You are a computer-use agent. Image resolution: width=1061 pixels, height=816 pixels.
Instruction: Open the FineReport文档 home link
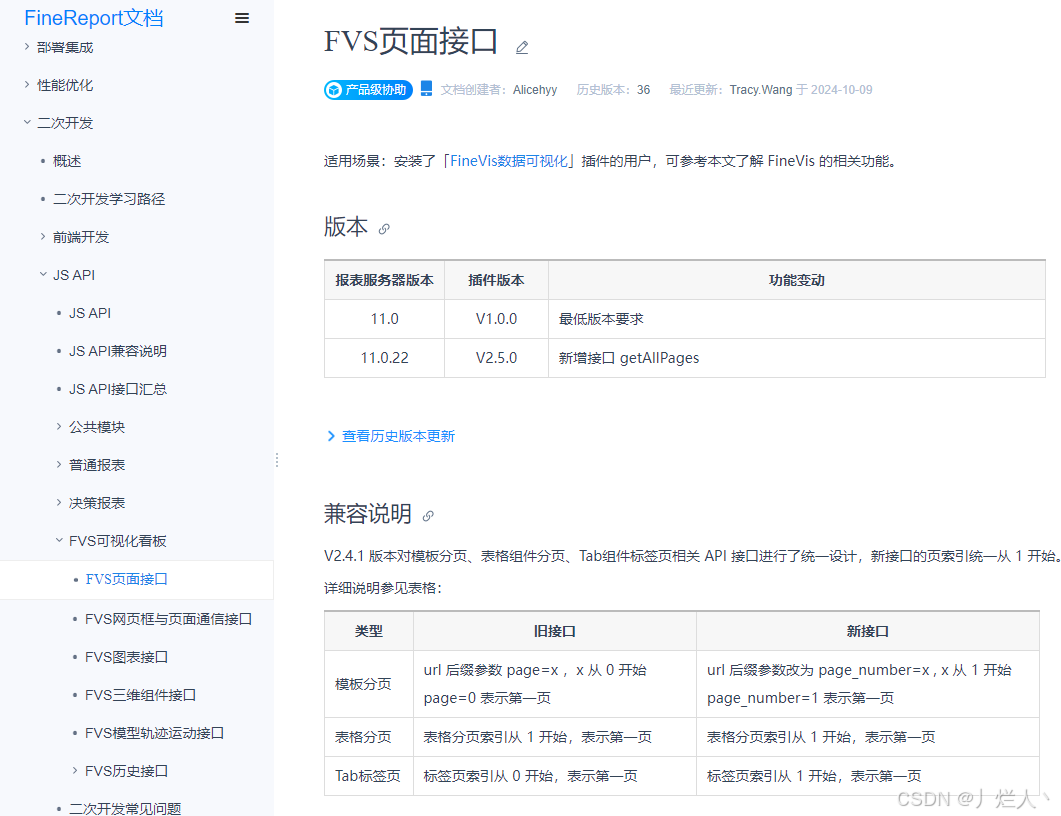point(93,18)
